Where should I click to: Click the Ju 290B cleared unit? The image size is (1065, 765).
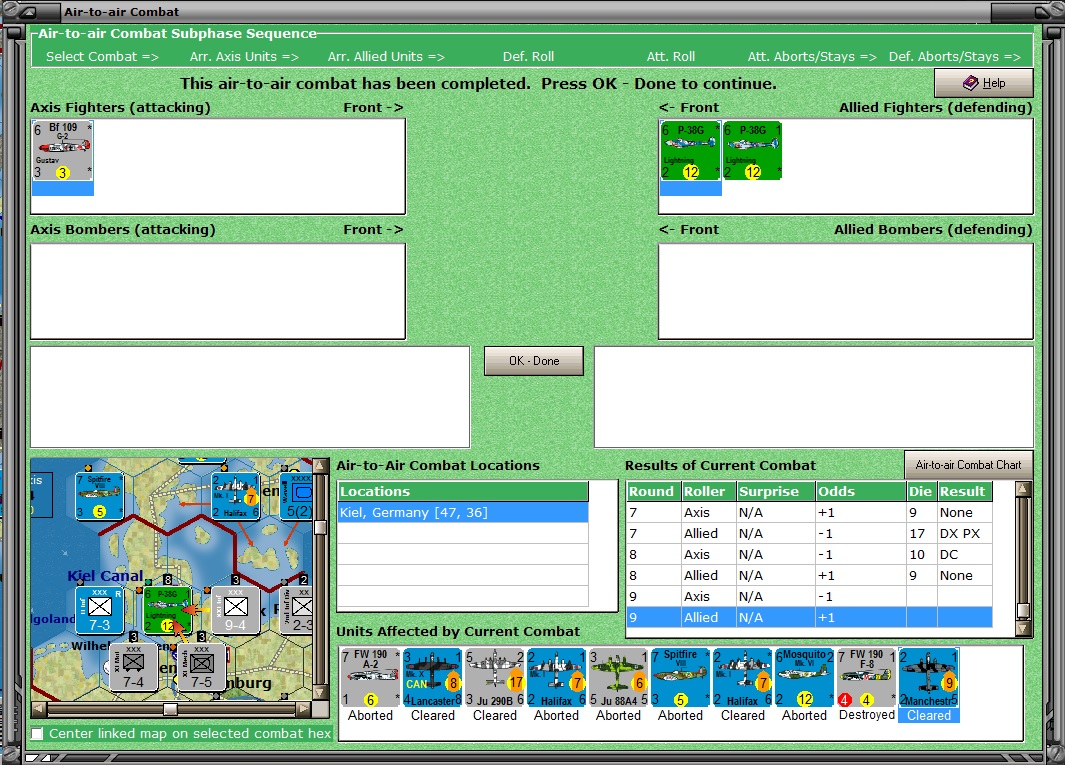pos(494,678)
